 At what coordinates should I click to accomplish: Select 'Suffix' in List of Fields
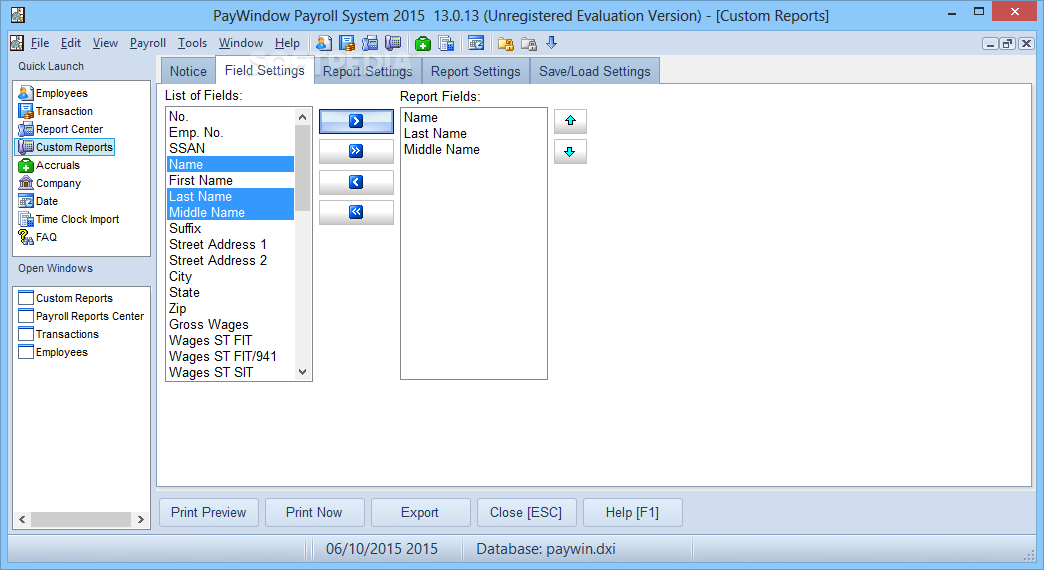point(230,228)
